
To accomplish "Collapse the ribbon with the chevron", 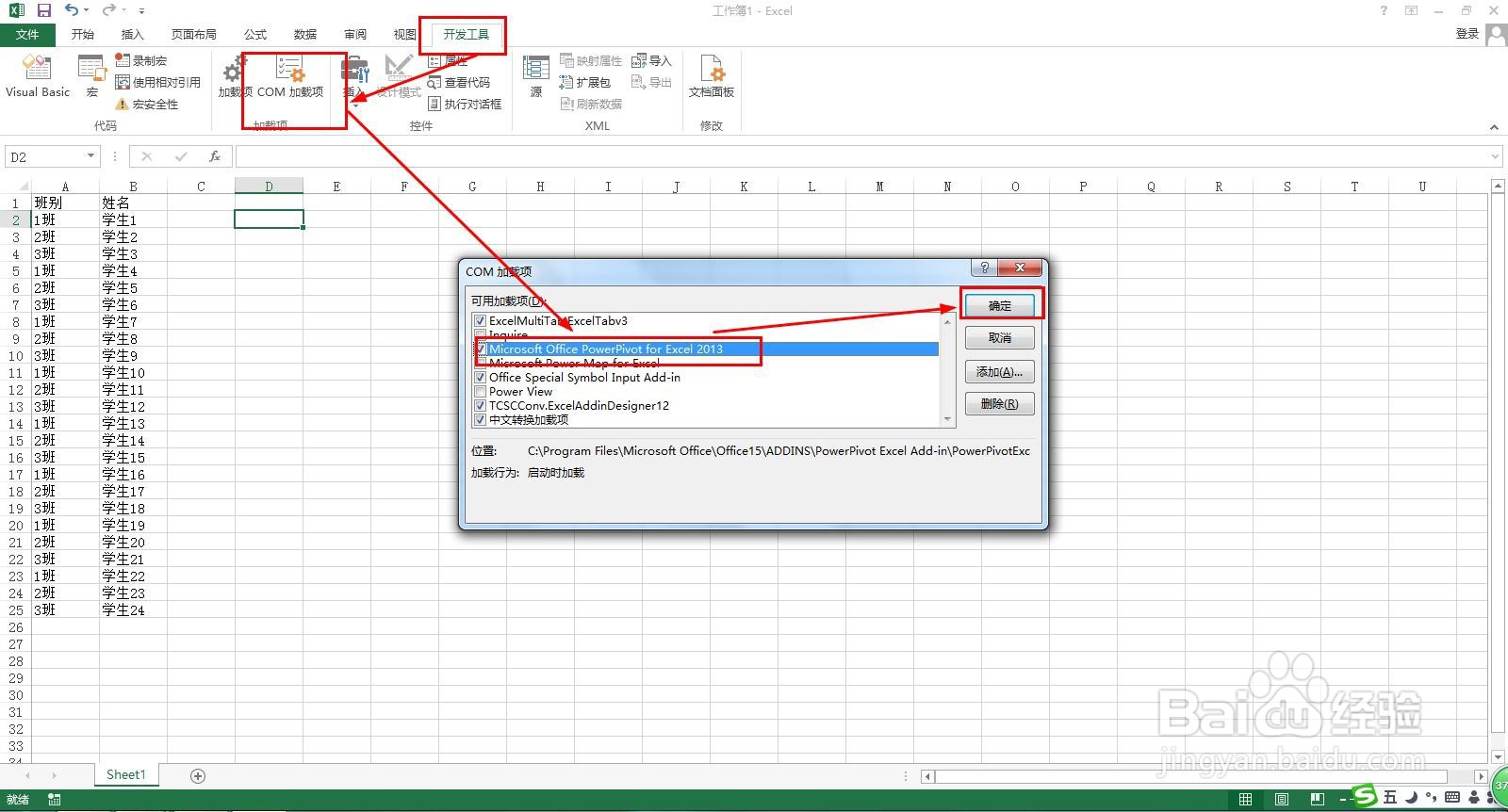I will 1494,127.
